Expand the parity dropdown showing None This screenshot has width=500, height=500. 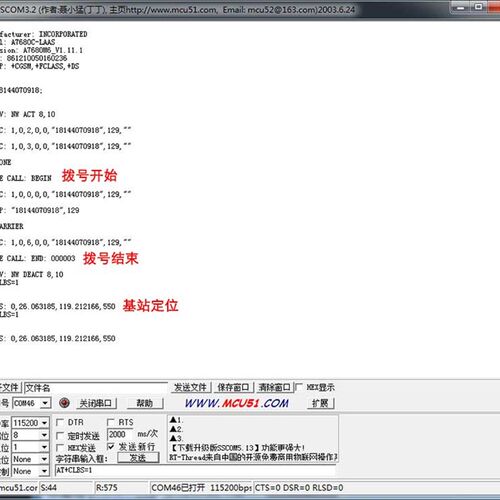30,459
